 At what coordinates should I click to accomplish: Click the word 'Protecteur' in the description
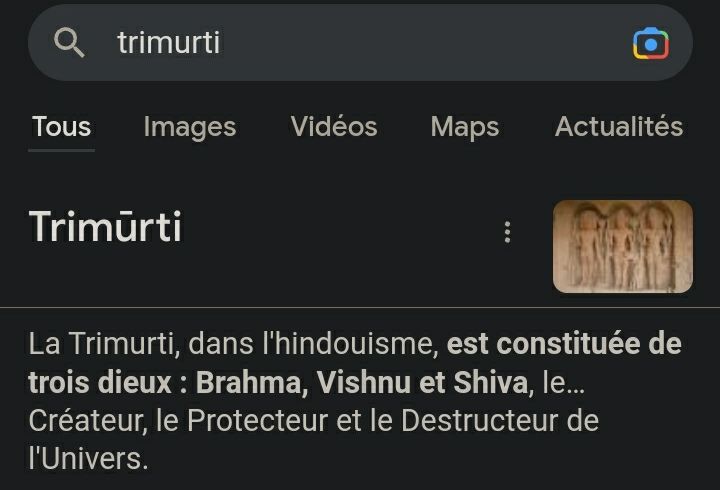tap(257, 421)
